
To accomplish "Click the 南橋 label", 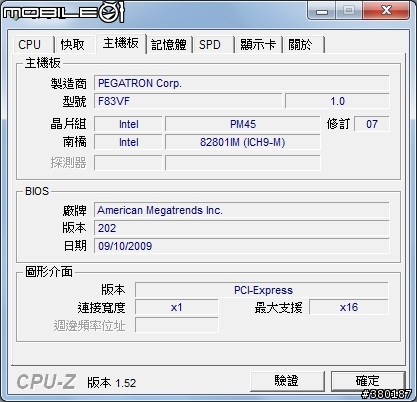I will click(x=75, y=142).
